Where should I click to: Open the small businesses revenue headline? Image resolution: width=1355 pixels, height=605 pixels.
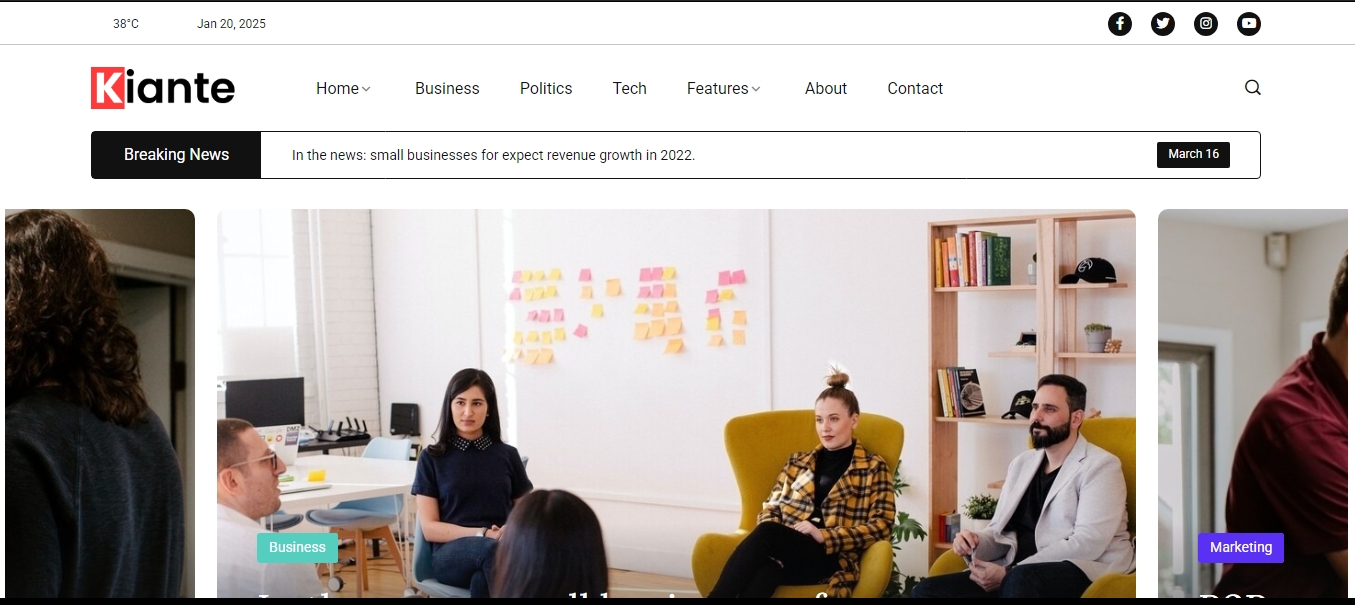tap(493, 155)
